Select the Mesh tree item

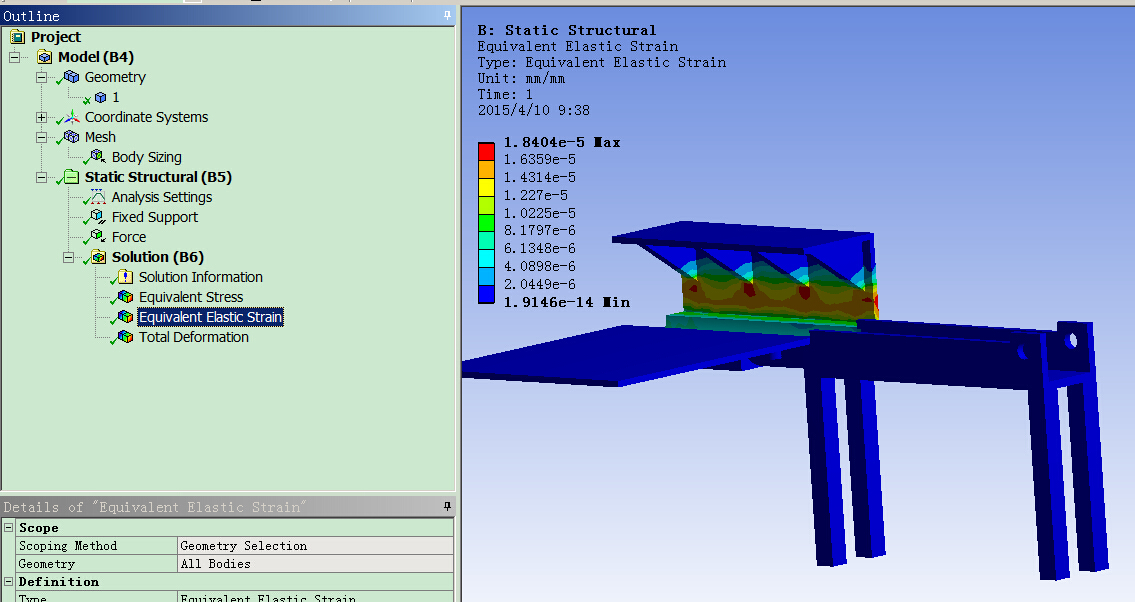pyautogui.click(x=100, y=137)
